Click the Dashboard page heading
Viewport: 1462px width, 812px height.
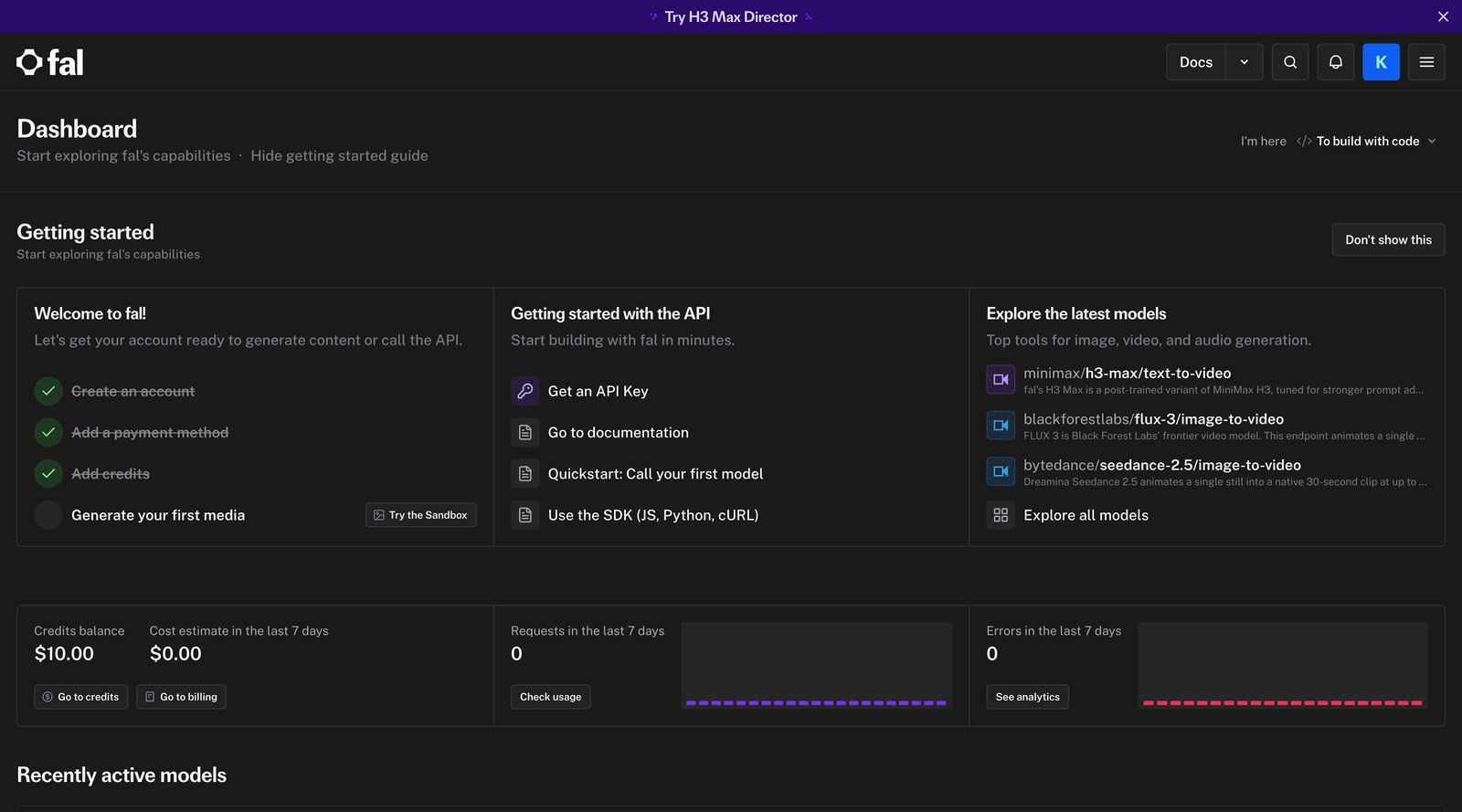pyautogui.click(x=77, y=129)
